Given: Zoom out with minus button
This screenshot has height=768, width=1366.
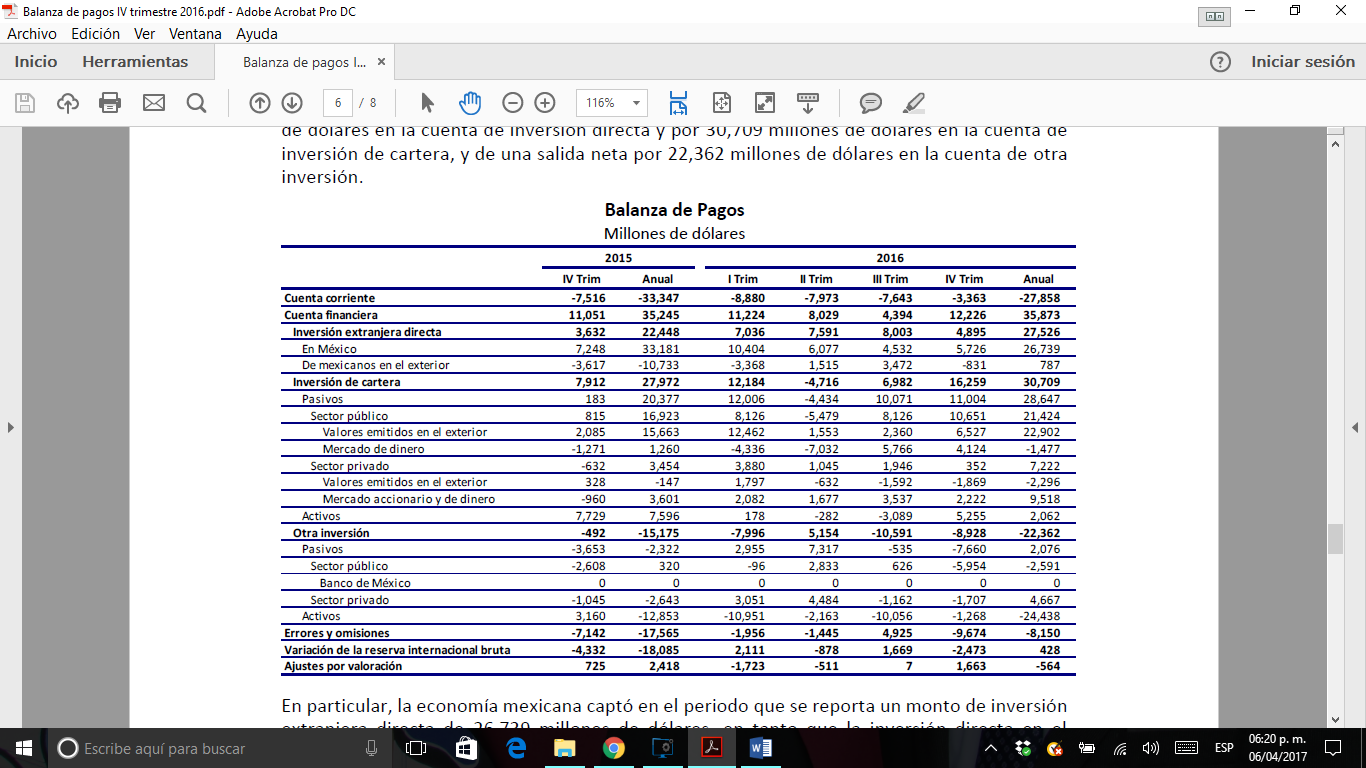Looking at the screenshot, I should coord(513,103).
